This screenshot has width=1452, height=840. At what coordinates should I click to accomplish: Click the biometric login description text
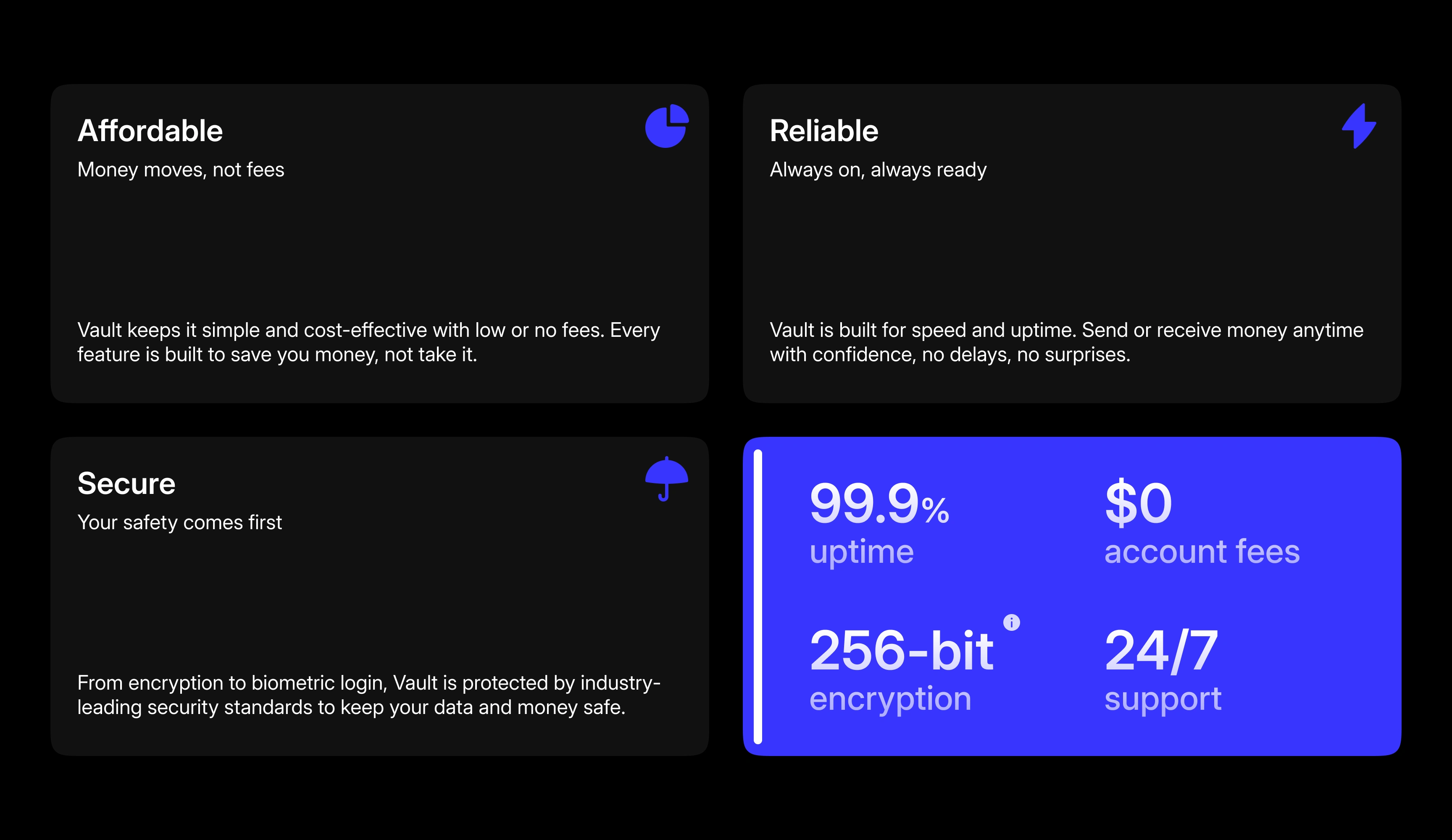click(x=369, y=695)
